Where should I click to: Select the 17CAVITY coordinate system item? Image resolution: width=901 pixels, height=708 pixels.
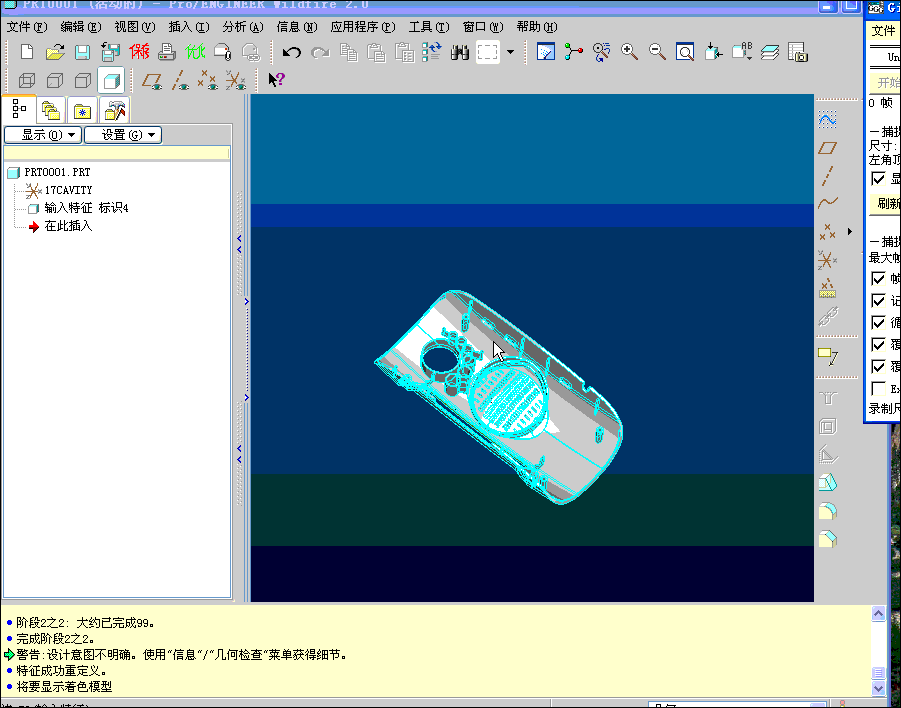click(68, 190)
